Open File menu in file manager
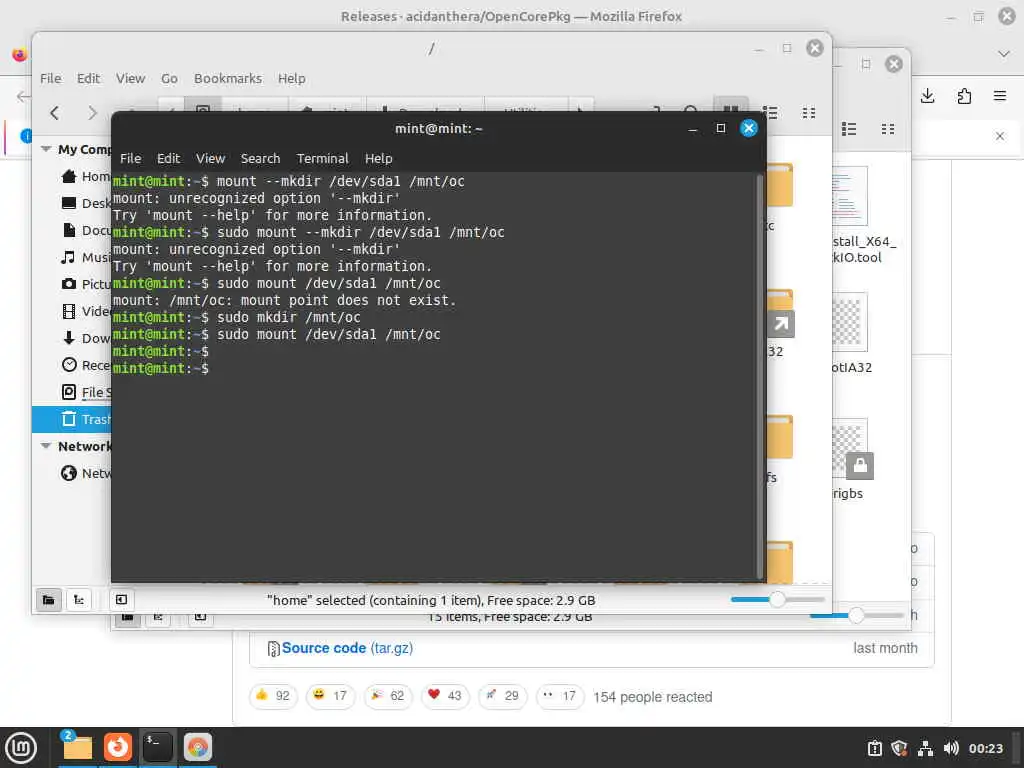 click(50, 78)
